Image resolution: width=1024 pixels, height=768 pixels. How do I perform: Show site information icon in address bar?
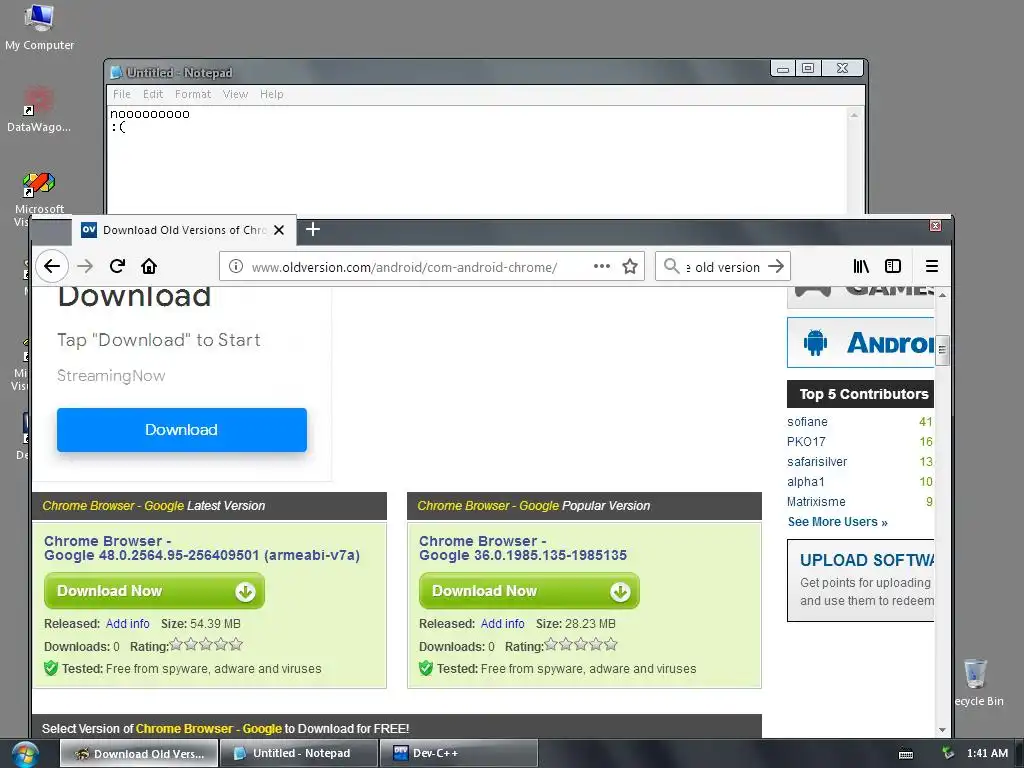click(236, 266)
